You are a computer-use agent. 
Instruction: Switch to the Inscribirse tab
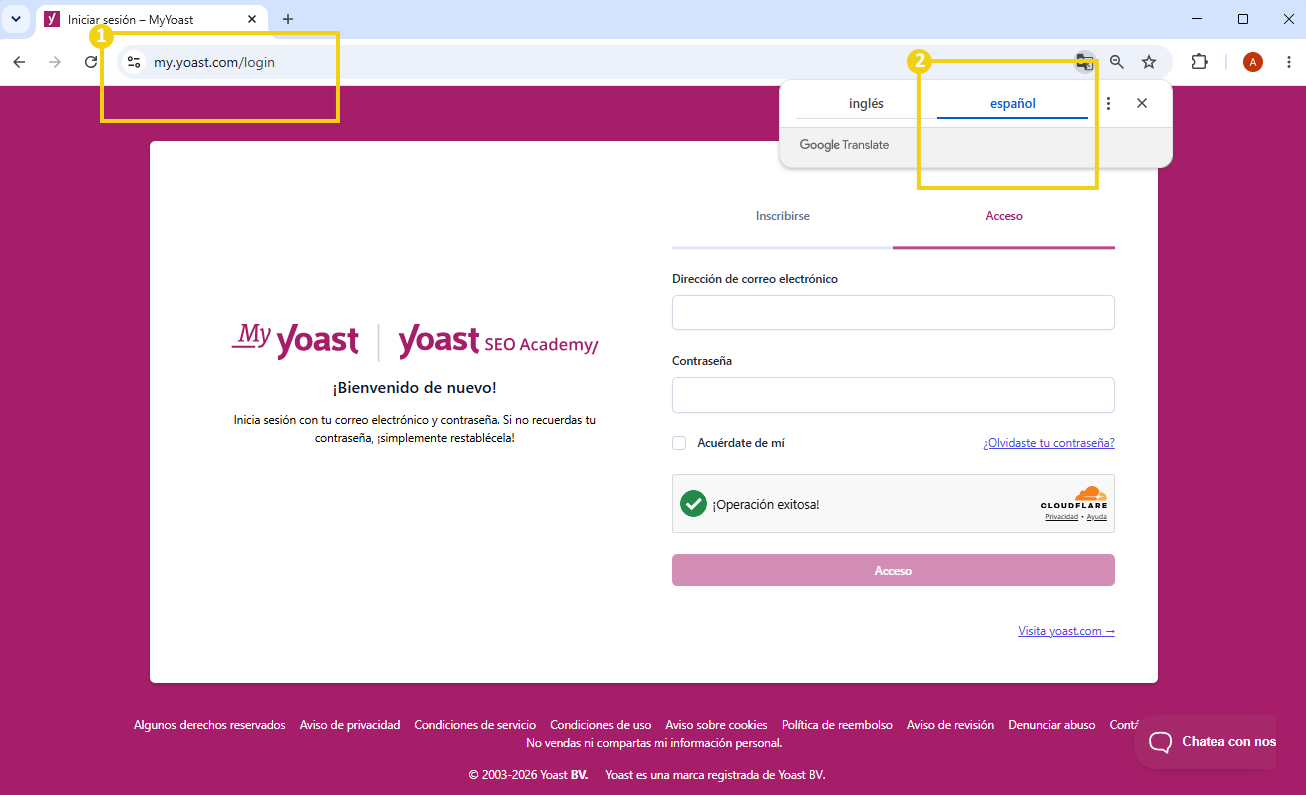click(782, 216)
